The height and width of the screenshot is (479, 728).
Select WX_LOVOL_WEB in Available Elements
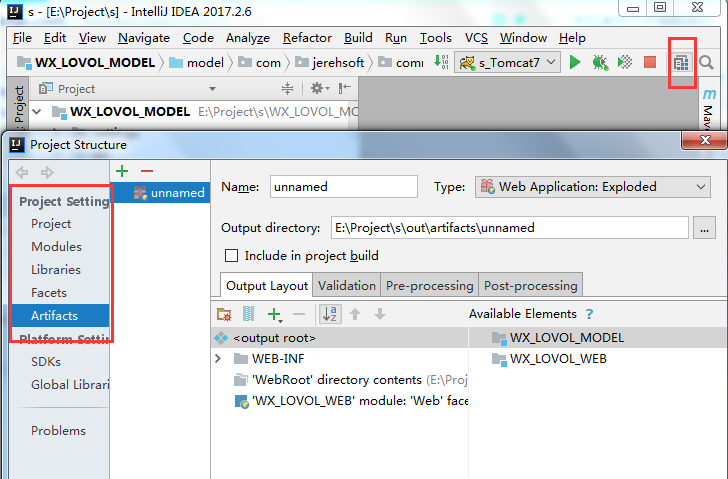(549, 359)
